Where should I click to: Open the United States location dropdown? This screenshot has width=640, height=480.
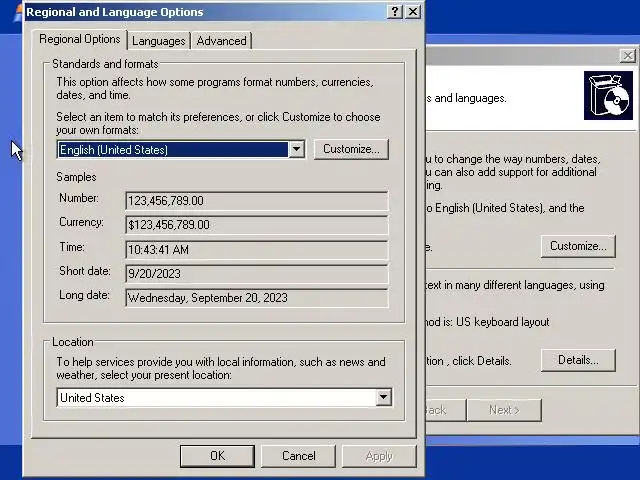[224, 397]
